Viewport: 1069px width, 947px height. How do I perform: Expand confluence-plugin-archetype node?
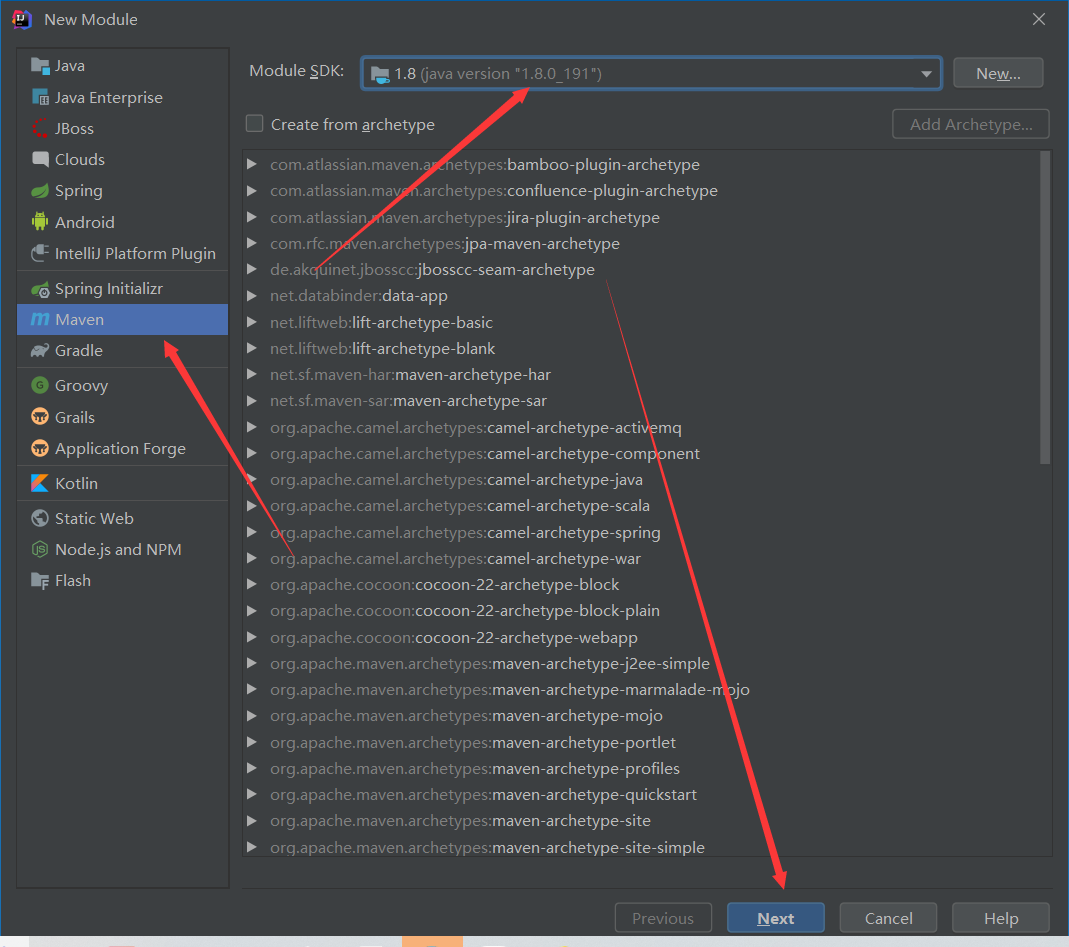(x=252, y=190)
